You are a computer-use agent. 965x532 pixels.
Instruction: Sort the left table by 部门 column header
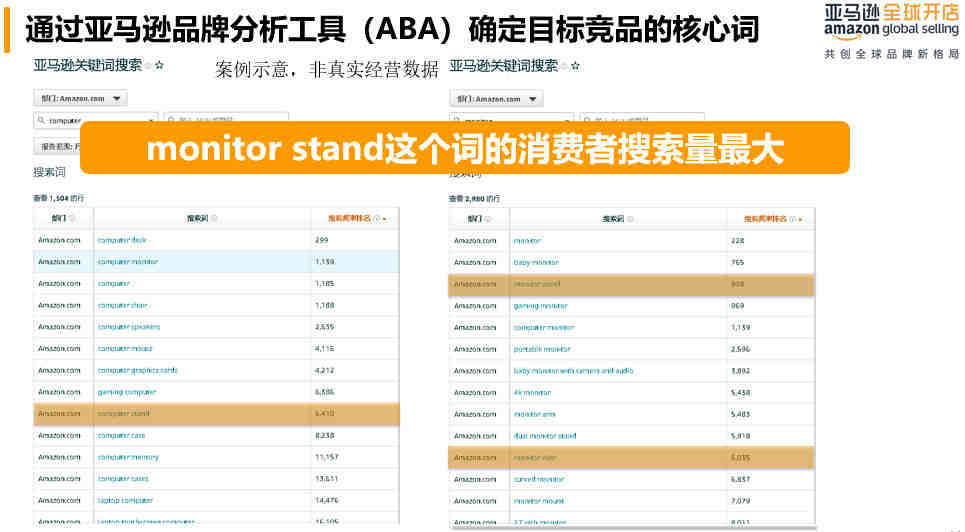pos(63,218)
